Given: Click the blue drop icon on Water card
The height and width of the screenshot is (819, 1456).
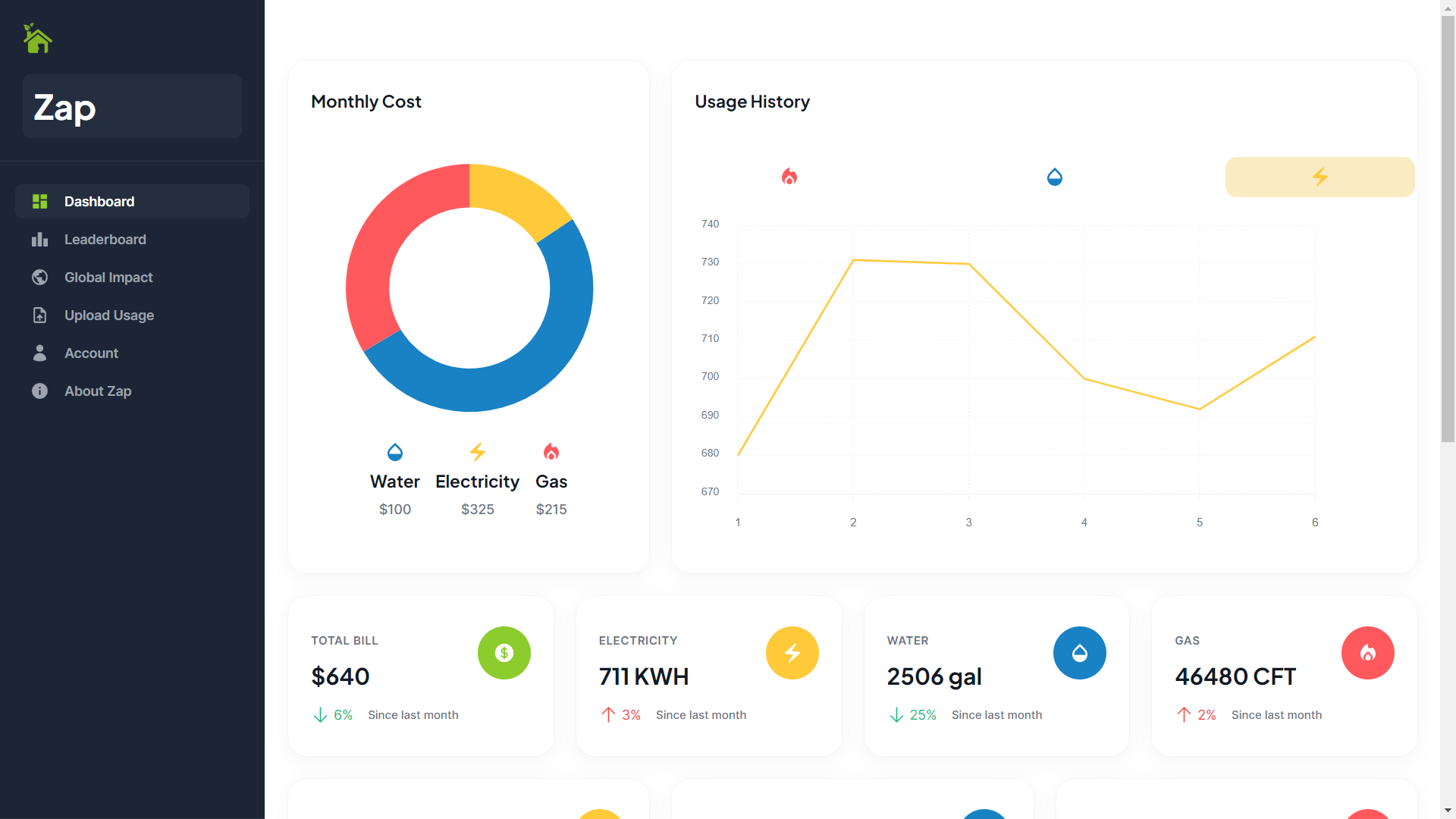Looking at the screenshot, I should [1080, 653].
